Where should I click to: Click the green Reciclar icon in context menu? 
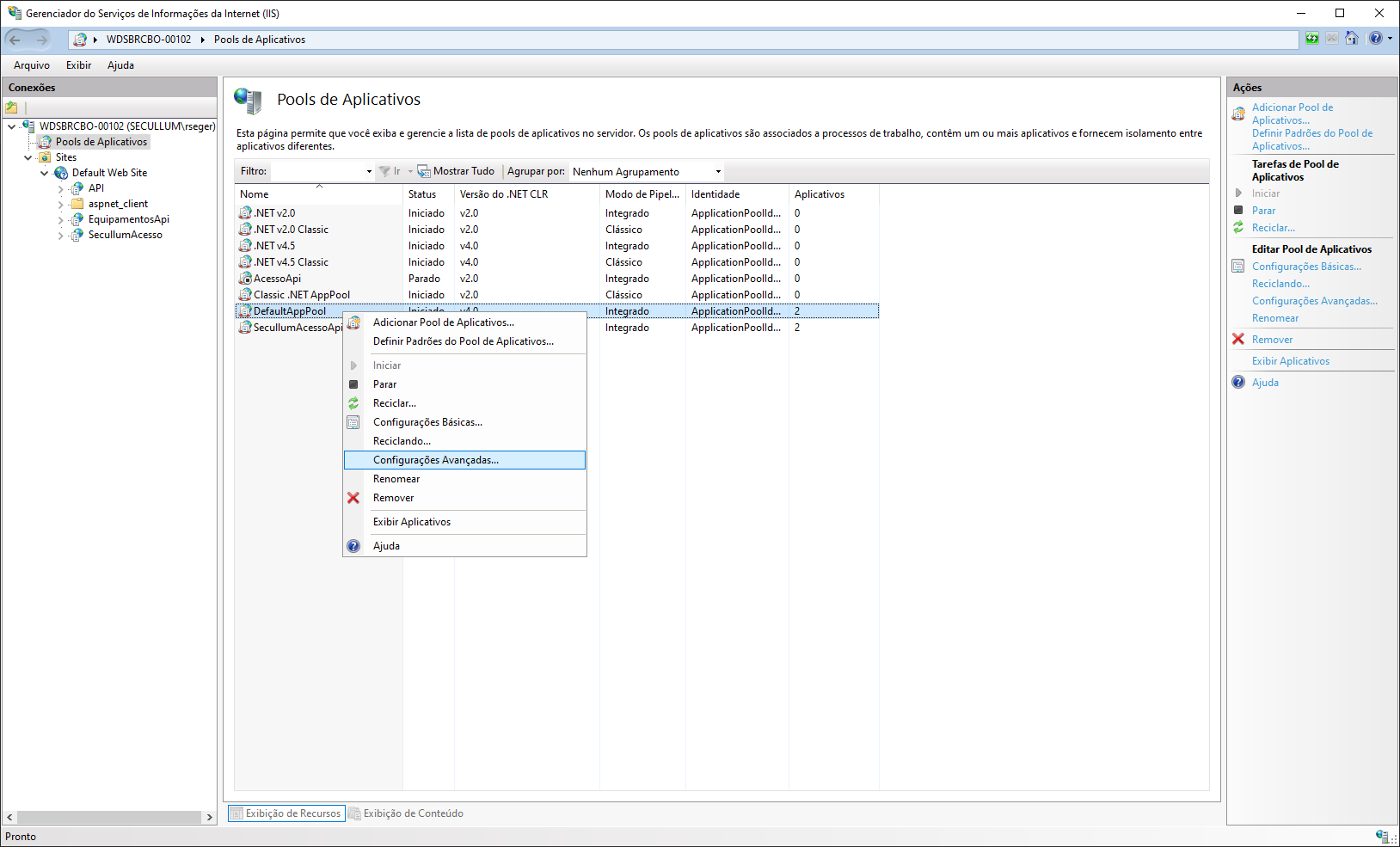tap(353, 403)
